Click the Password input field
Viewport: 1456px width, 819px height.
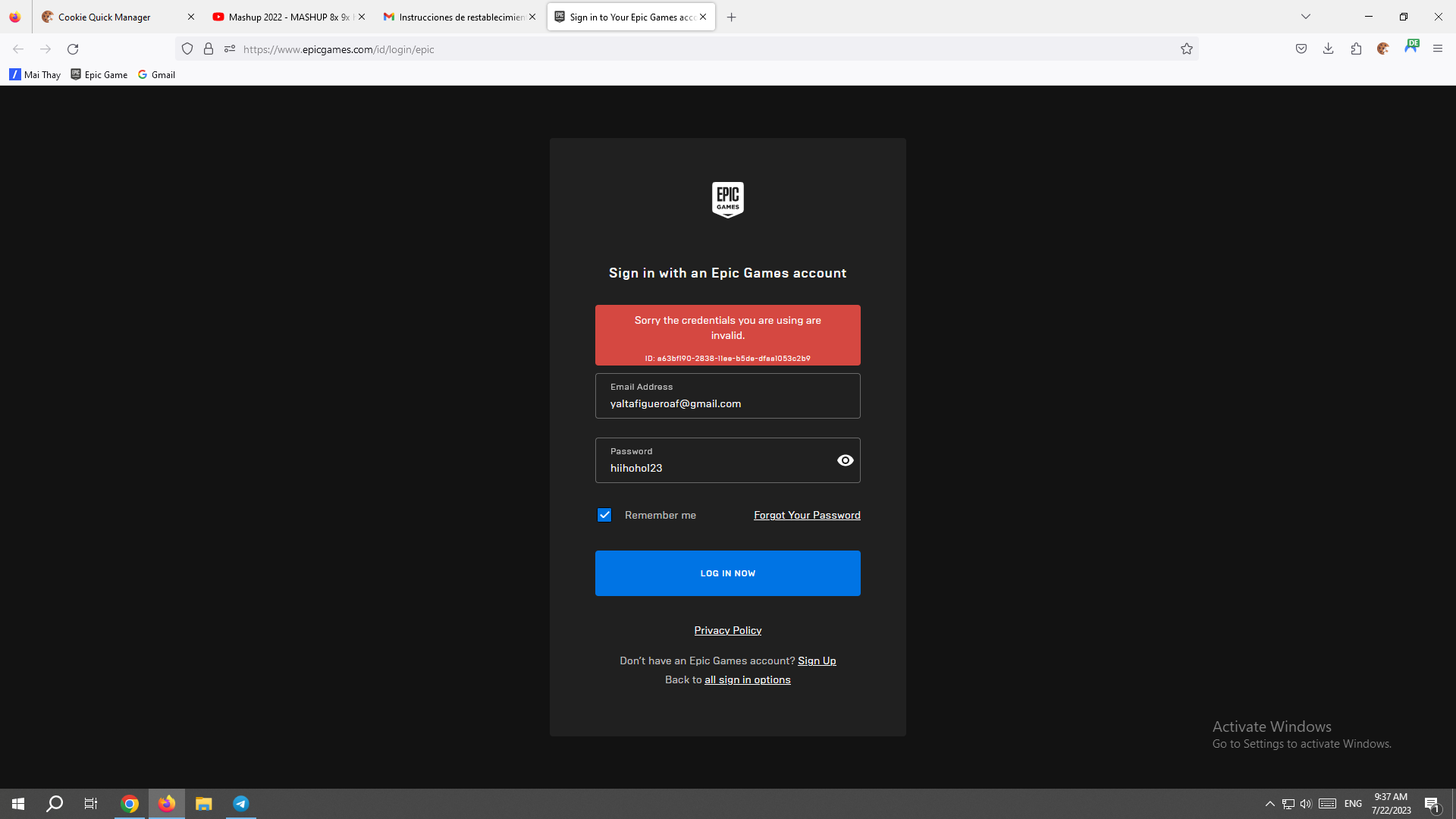728,460
